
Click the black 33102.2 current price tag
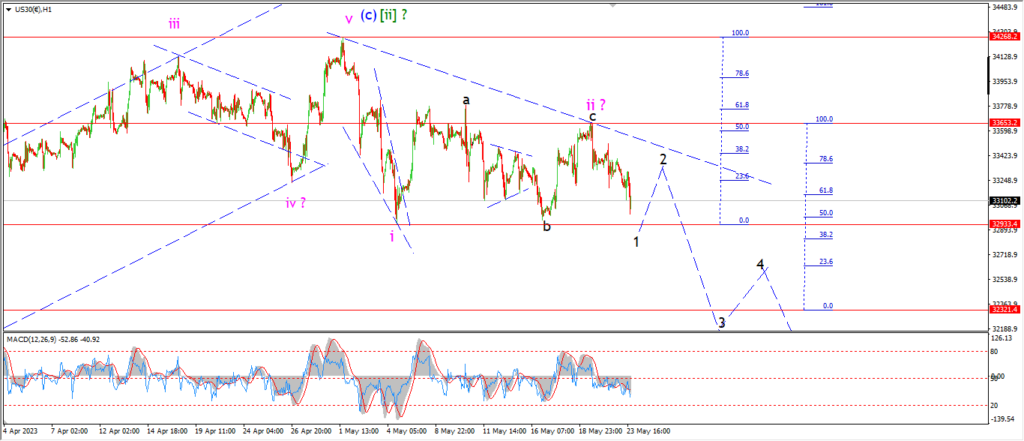(1005, 200)
